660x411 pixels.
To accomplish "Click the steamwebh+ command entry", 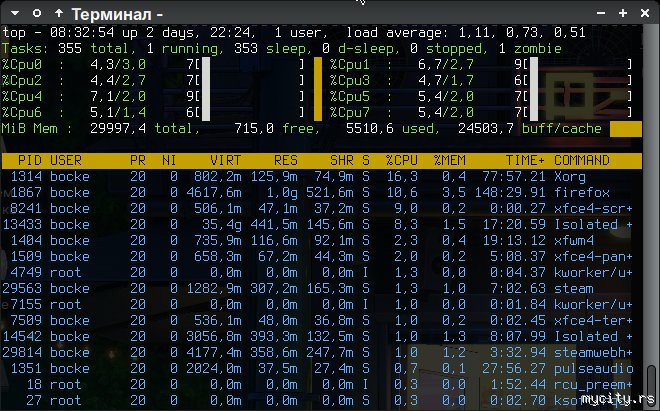I will (x=593, y=353).
